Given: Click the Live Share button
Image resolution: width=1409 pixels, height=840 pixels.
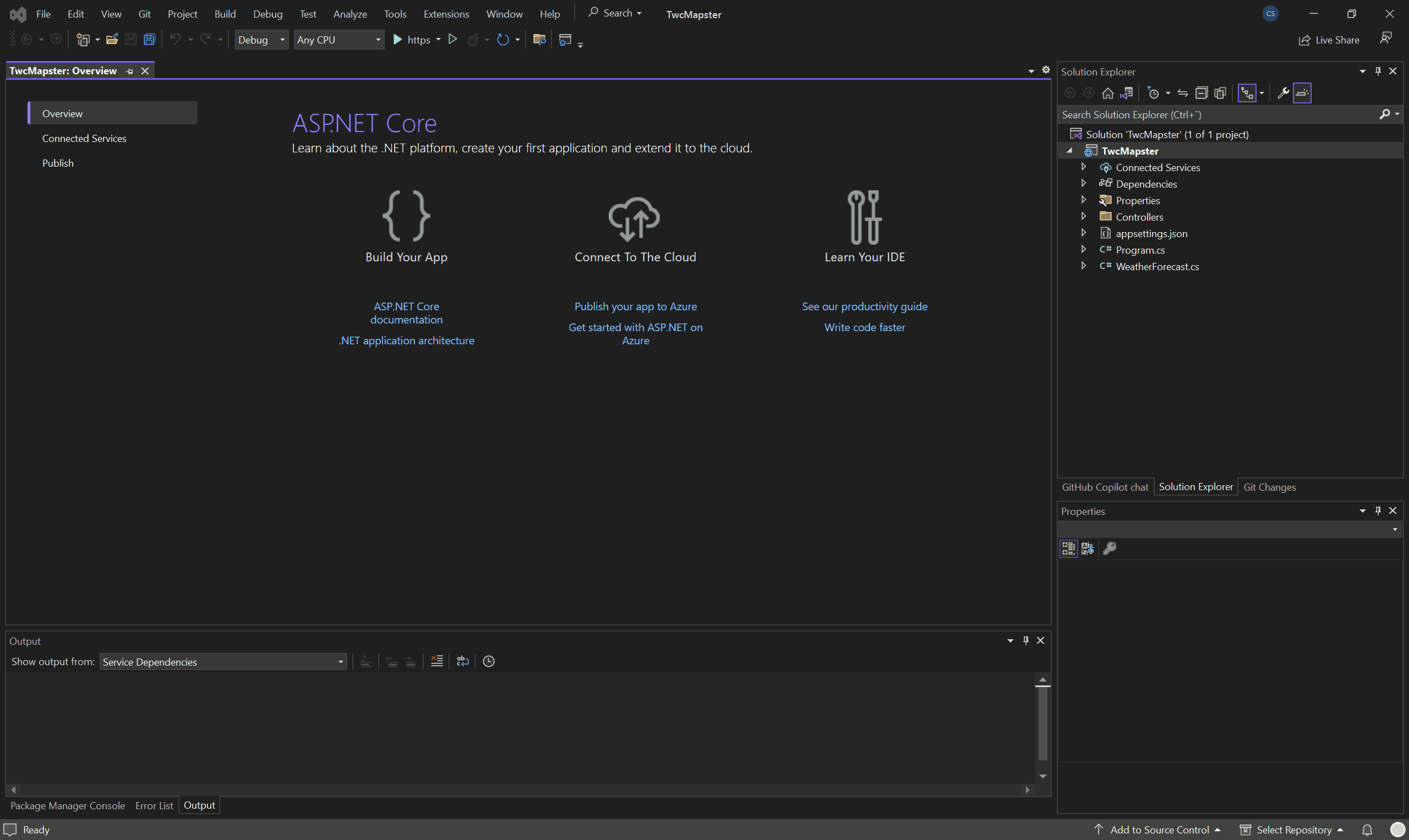Looking at the screenshot, I should click(x=1329, y=40).
